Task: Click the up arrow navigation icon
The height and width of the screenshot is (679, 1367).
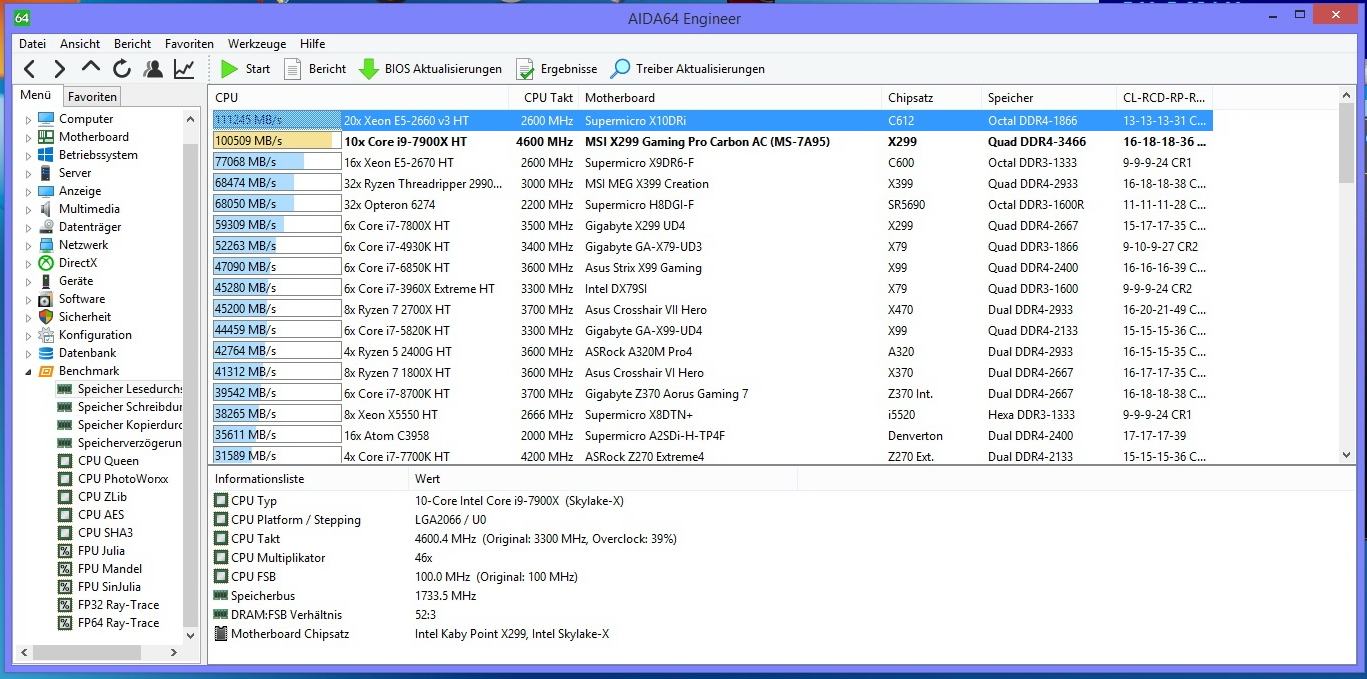Action: 91,68
